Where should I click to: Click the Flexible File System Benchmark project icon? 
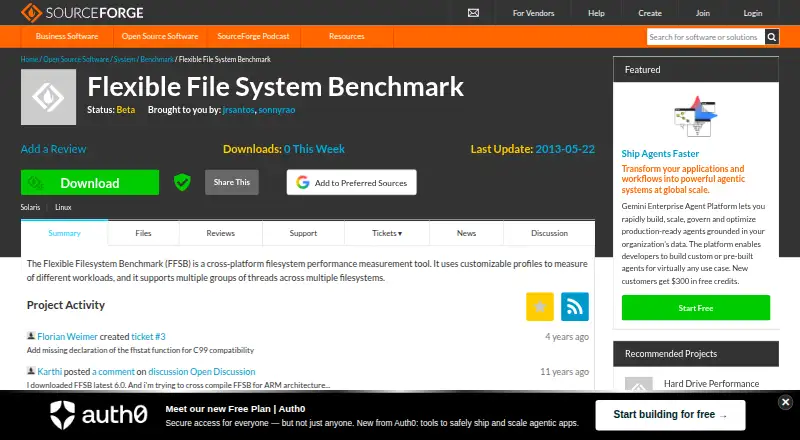coord(48,97)
